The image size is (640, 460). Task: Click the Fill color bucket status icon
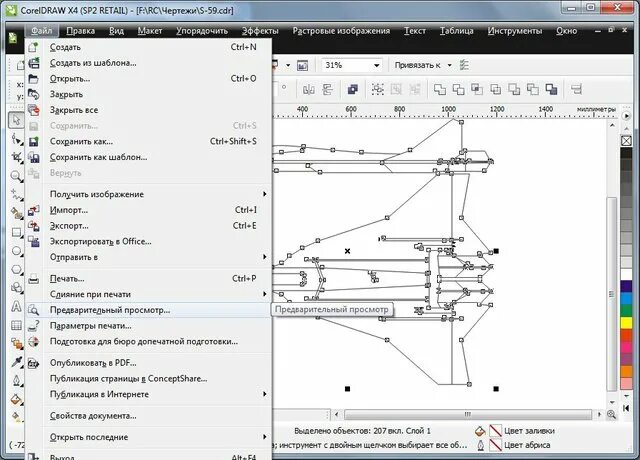pos(480,431)
